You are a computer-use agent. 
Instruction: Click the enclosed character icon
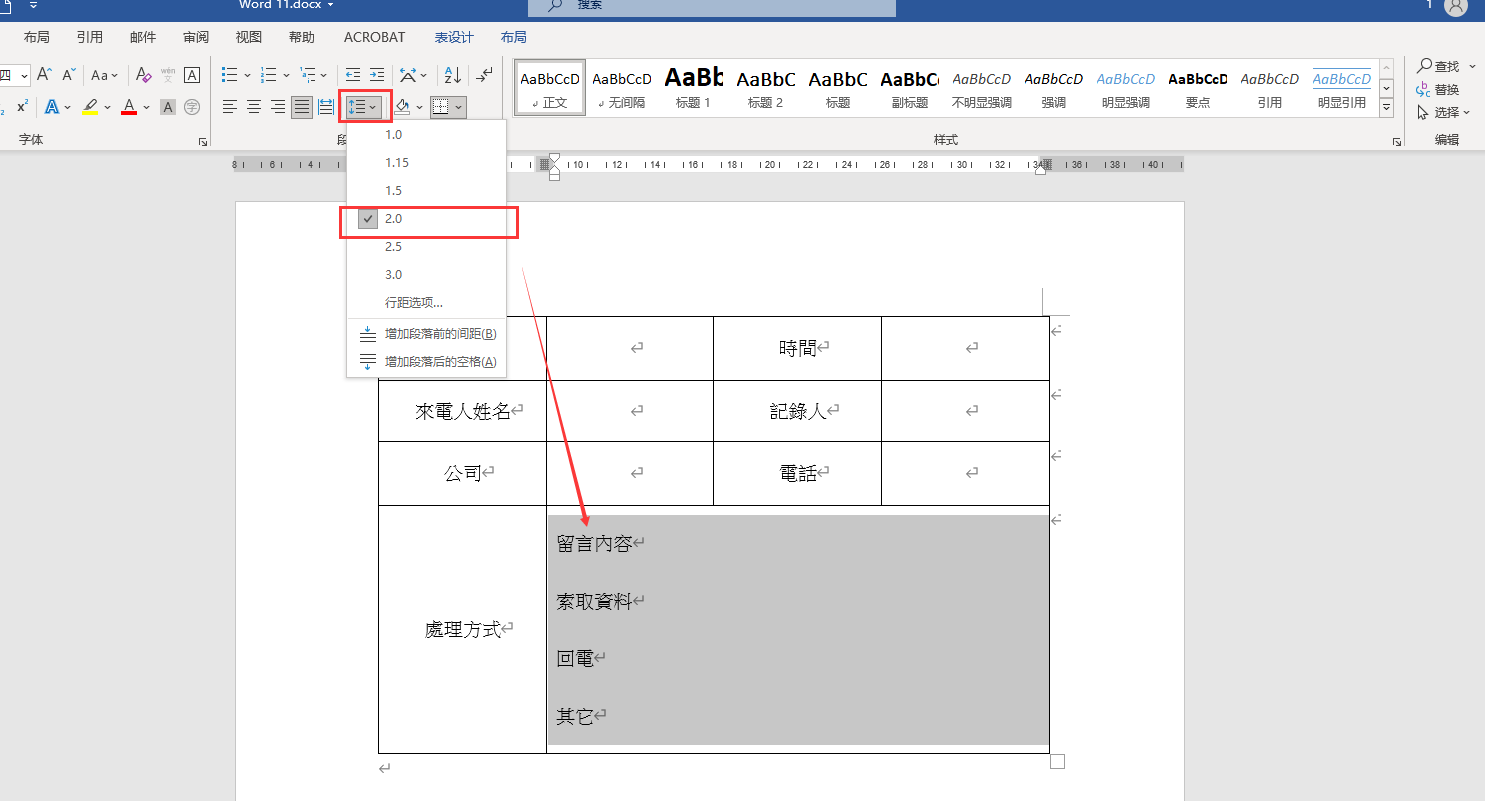click(192, 106)
